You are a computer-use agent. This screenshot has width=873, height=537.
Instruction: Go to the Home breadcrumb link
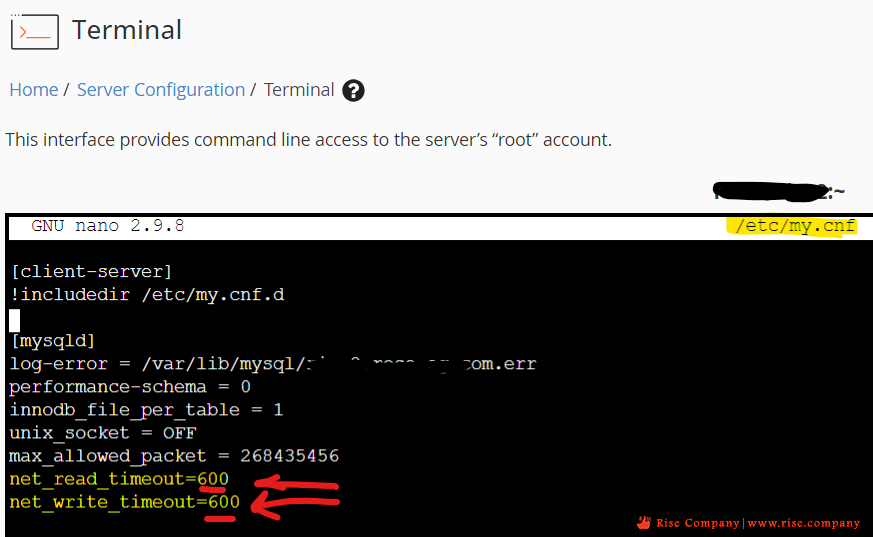[33, 90]
